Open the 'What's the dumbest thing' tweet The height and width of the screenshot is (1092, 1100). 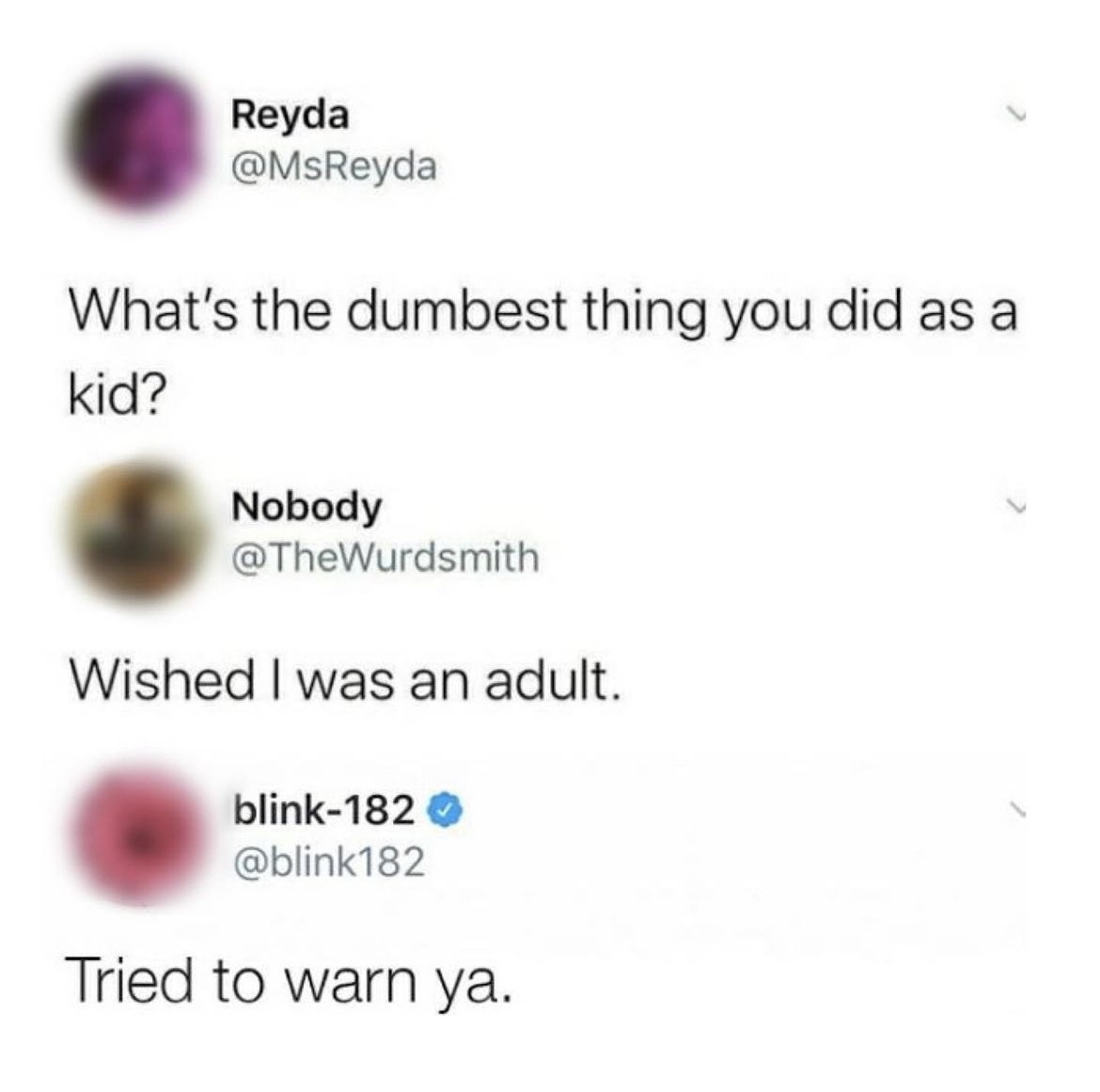click(x=542, y=356)
